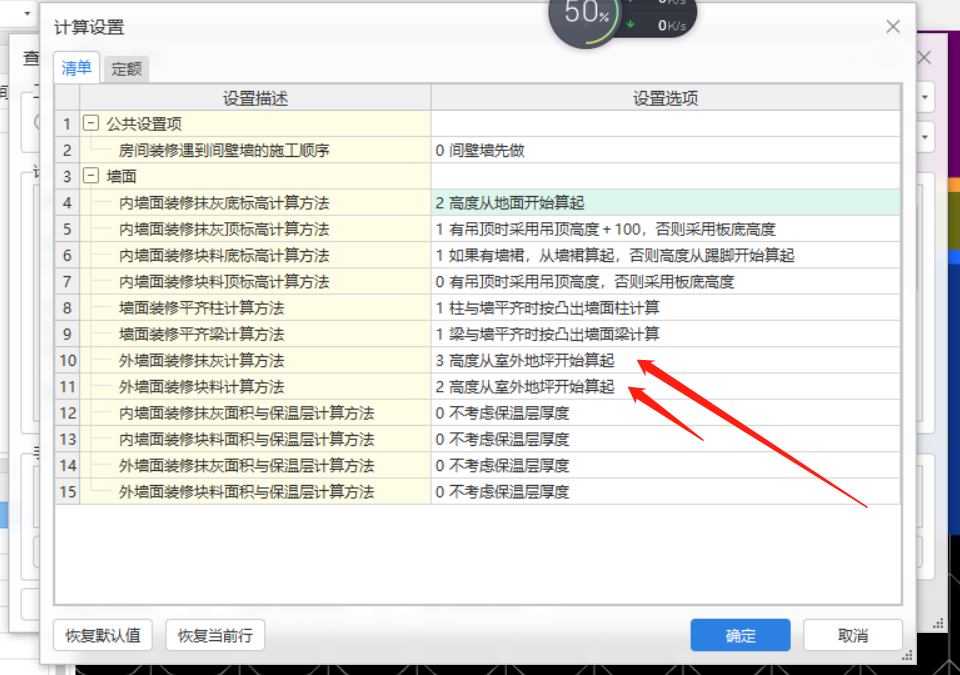Select row 内墙面装修块料面积与保温层计算方法
This screenshot has width=960, height=675.
[255, 439]
